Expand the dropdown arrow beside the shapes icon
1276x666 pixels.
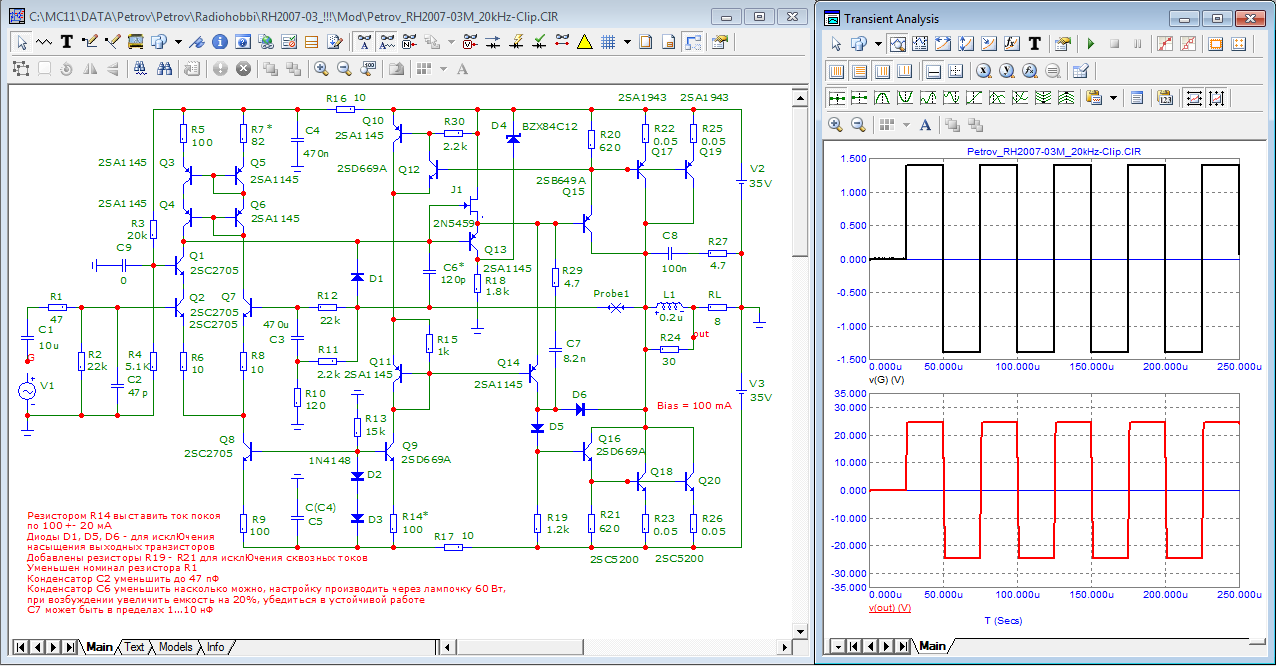coord(178,42)
